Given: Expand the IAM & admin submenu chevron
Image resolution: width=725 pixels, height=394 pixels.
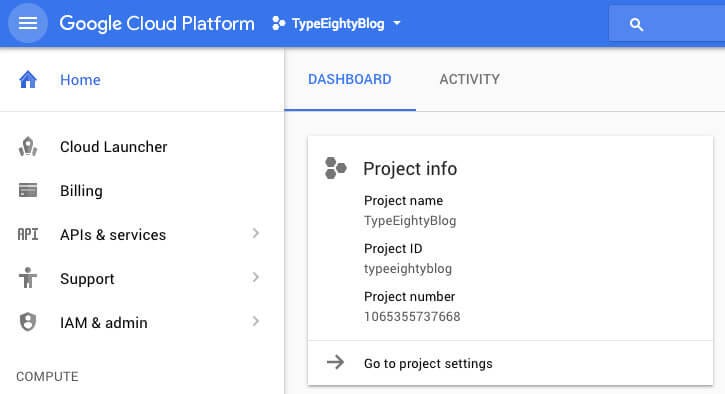Looking at the screenshot, I should (256, 321).
